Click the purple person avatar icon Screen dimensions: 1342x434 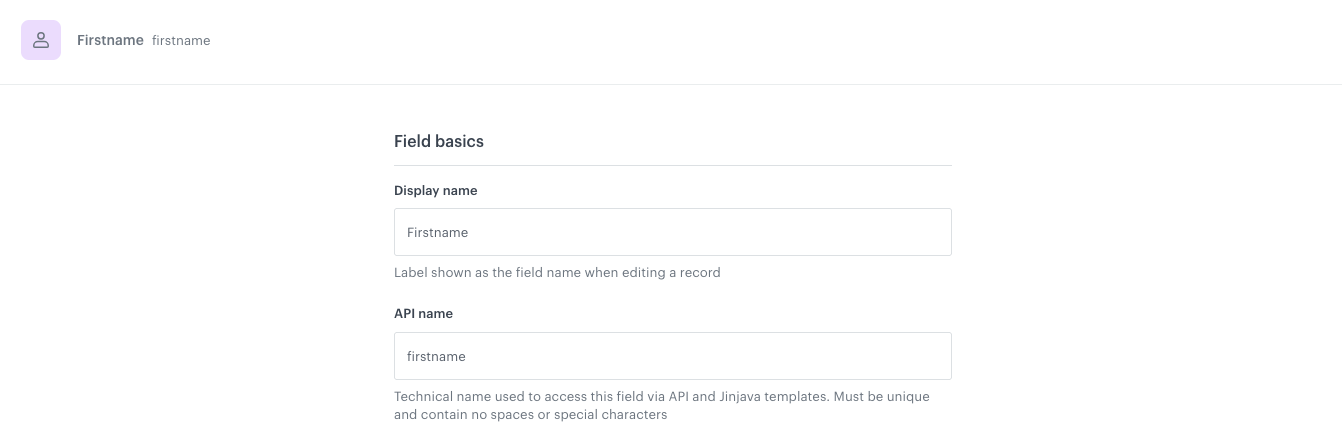click(x=41, y=40)
